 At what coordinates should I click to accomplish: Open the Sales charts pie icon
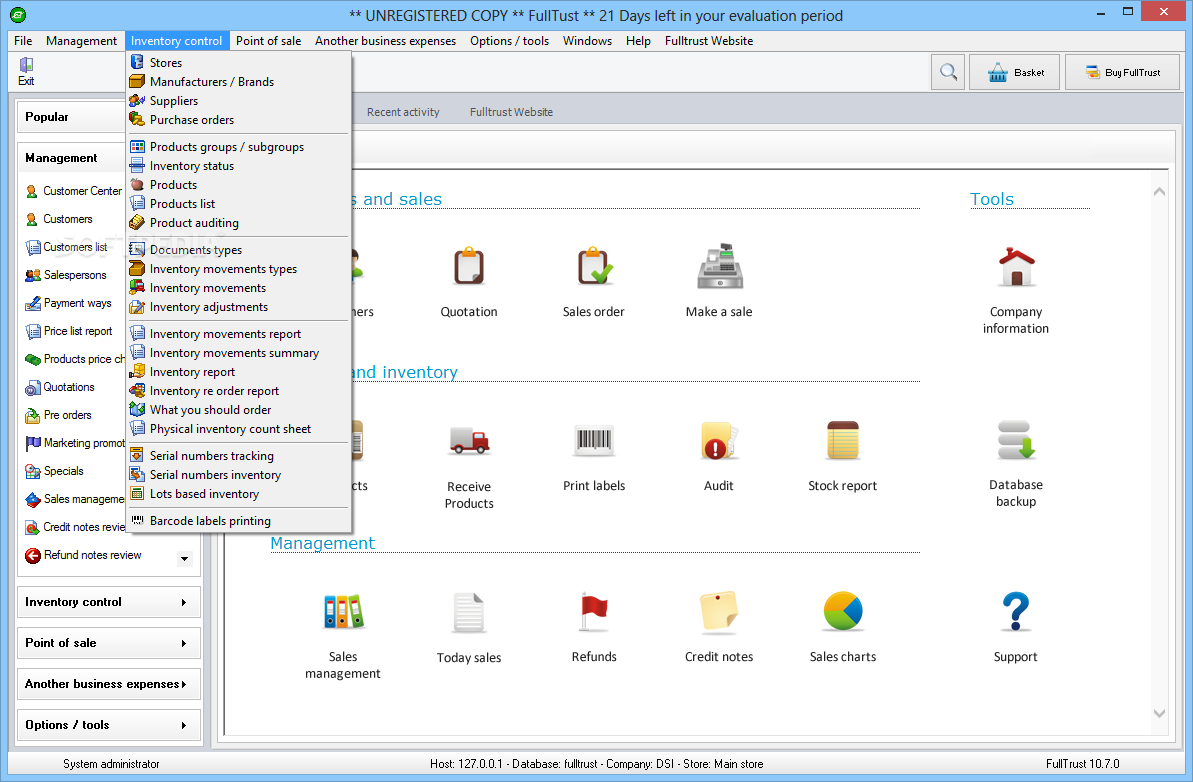tap(842, 612)
